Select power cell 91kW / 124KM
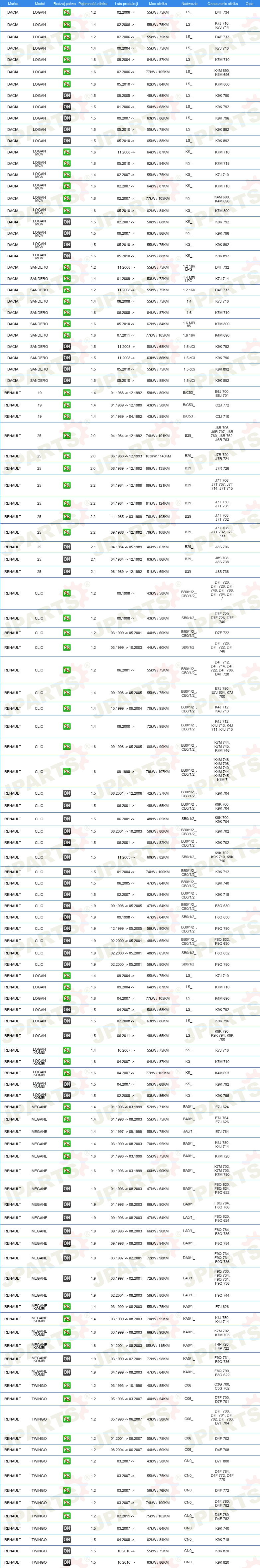This screenshot has width=260, height=1568. 158,503
